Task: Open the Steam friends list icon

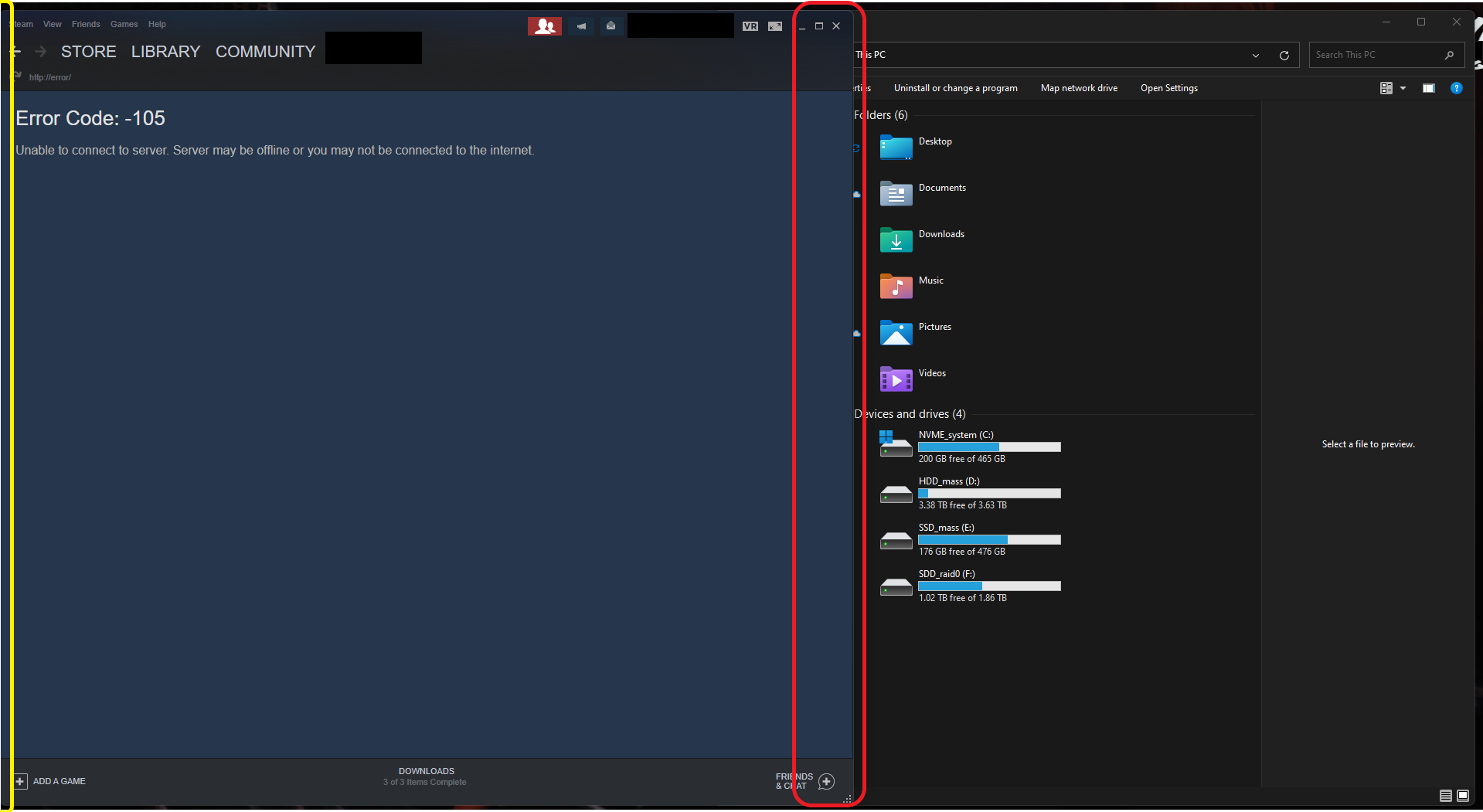Action: tap(545, 26)
